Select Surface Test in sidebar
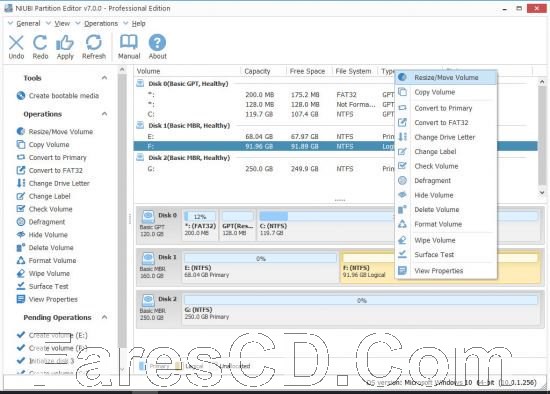The height and width of the screenshot is (394, 550). click(x=42, y=286)
